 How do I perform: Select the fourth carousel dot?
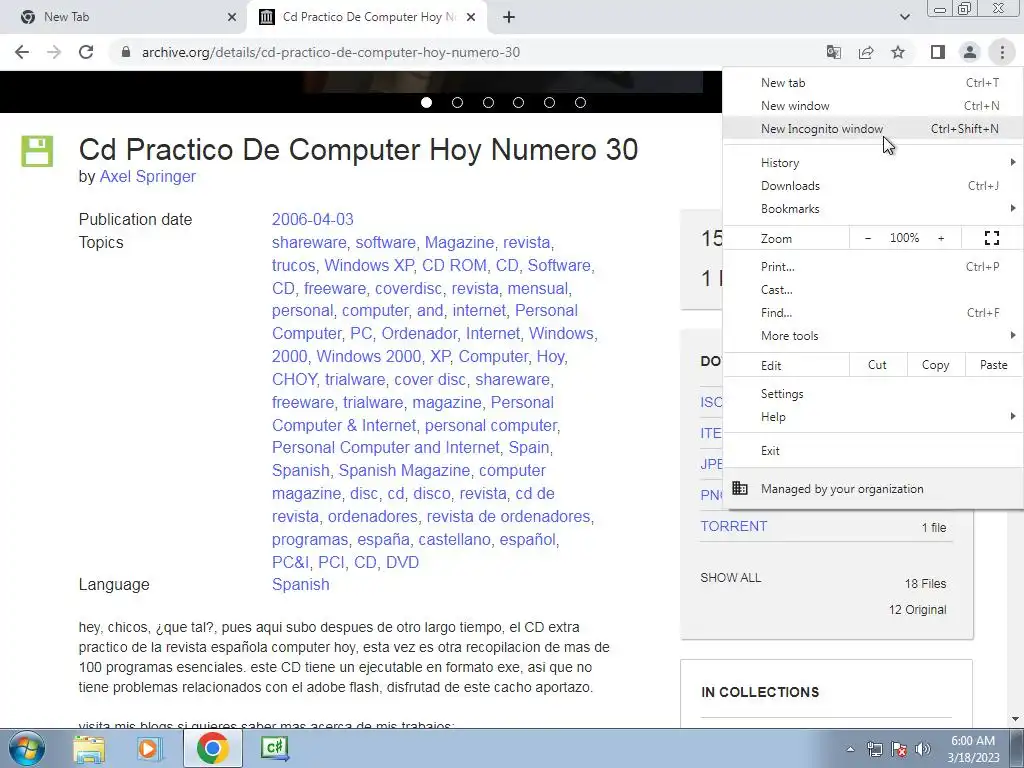pyautogui.click(x=519, y=103)
